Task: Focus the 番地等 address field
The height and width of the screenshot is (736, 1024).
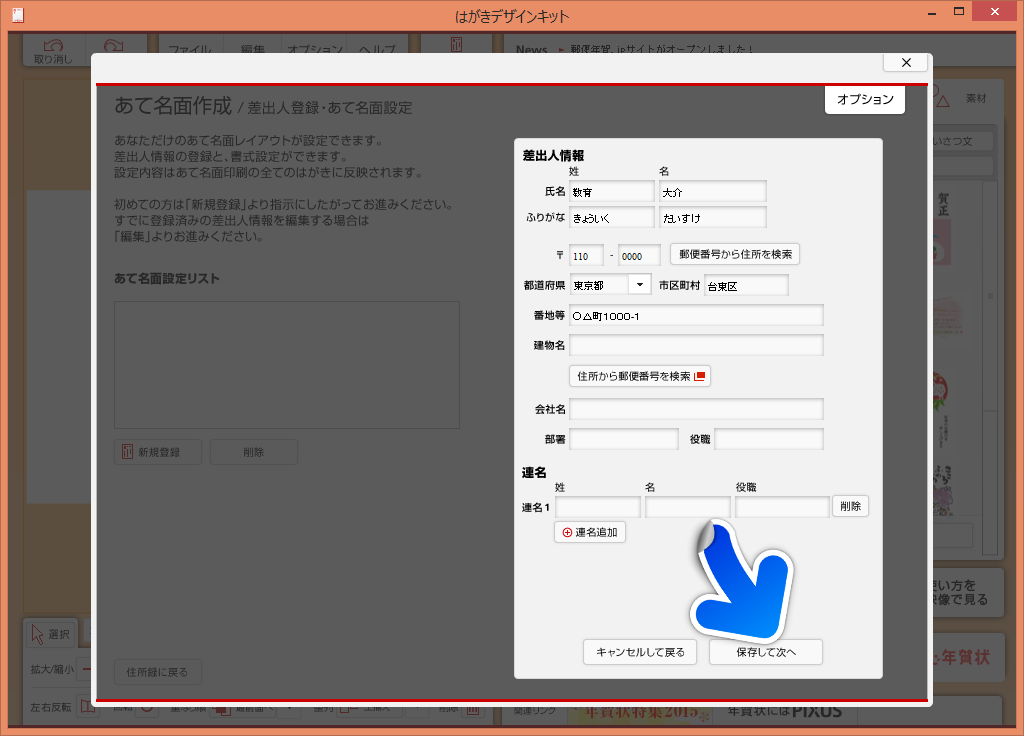Action: coord(696,316)
